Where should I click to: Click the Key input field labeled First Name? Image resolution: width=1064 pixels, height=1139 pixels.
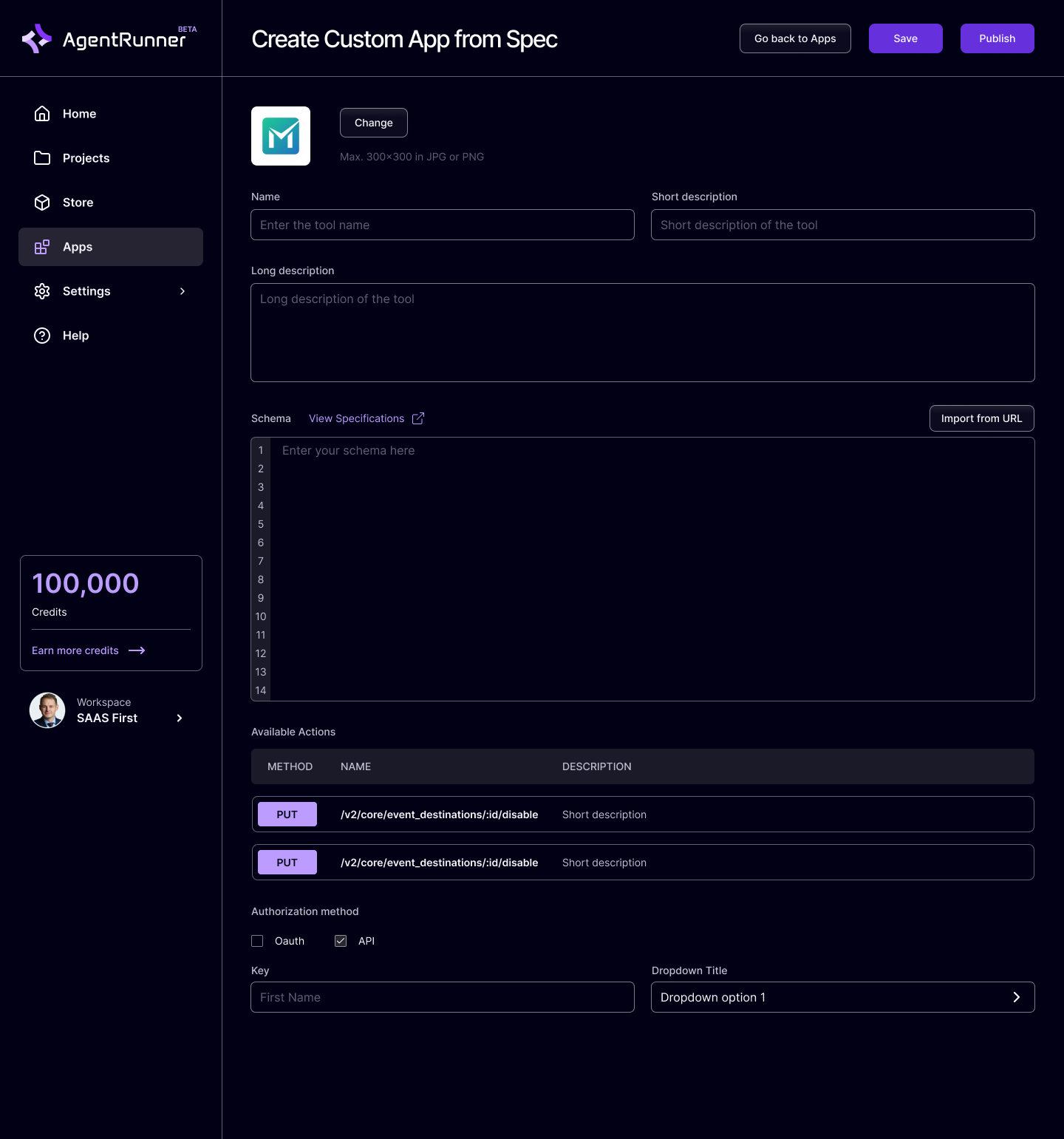point(442,997)
